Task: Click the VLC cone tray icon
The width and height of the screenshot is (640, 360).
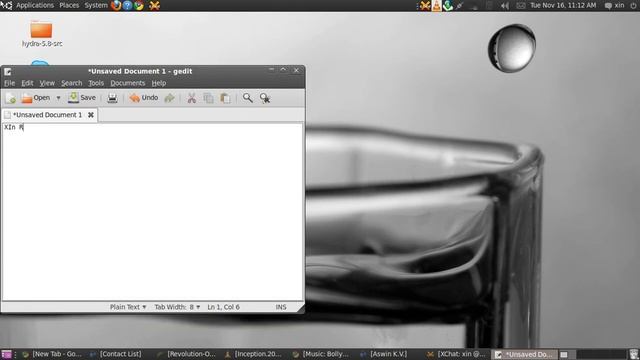Action: tap(436, 5)
